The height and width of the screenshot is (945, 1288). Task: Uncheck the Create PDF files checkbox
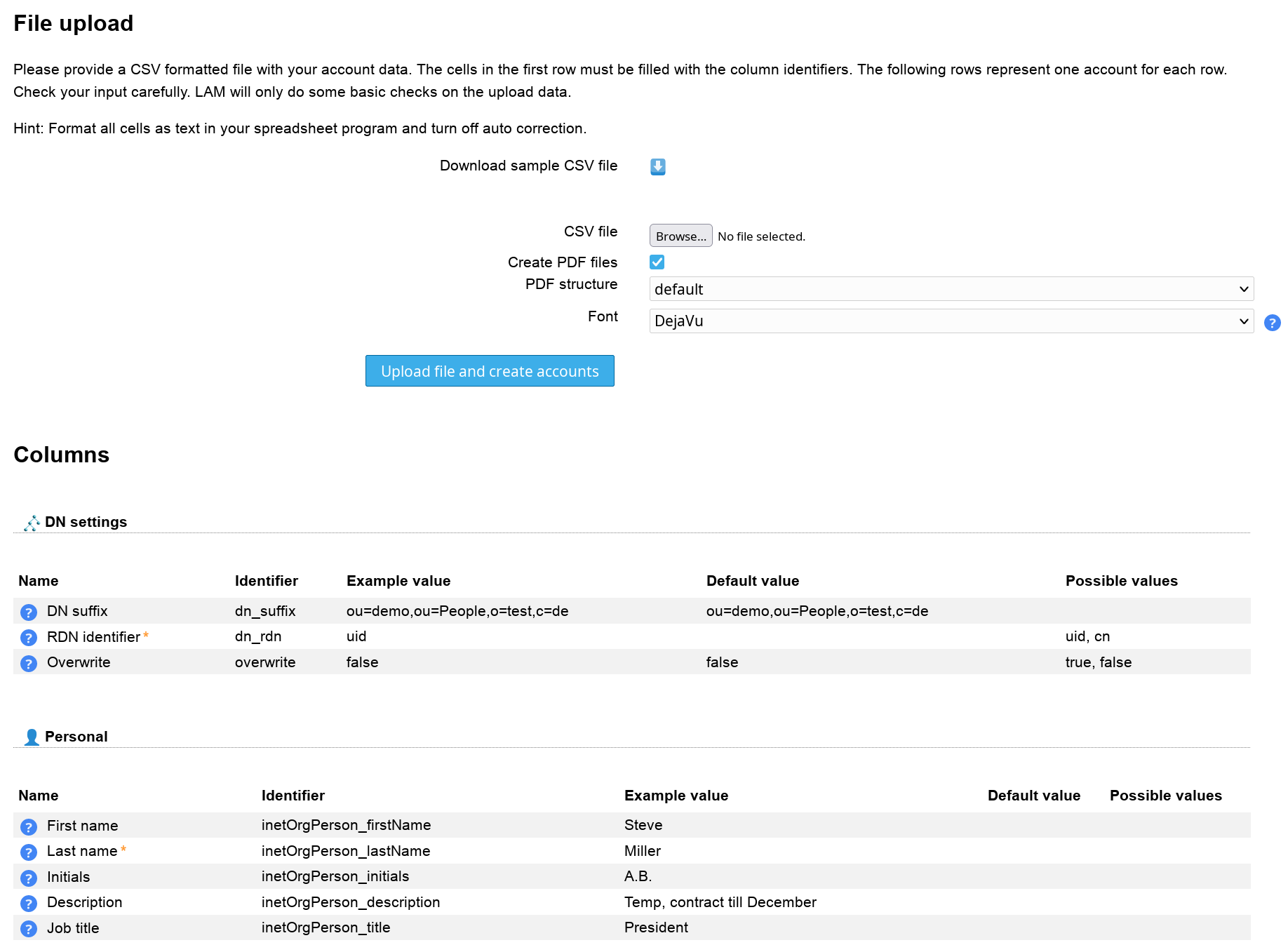tap(657, 262)
